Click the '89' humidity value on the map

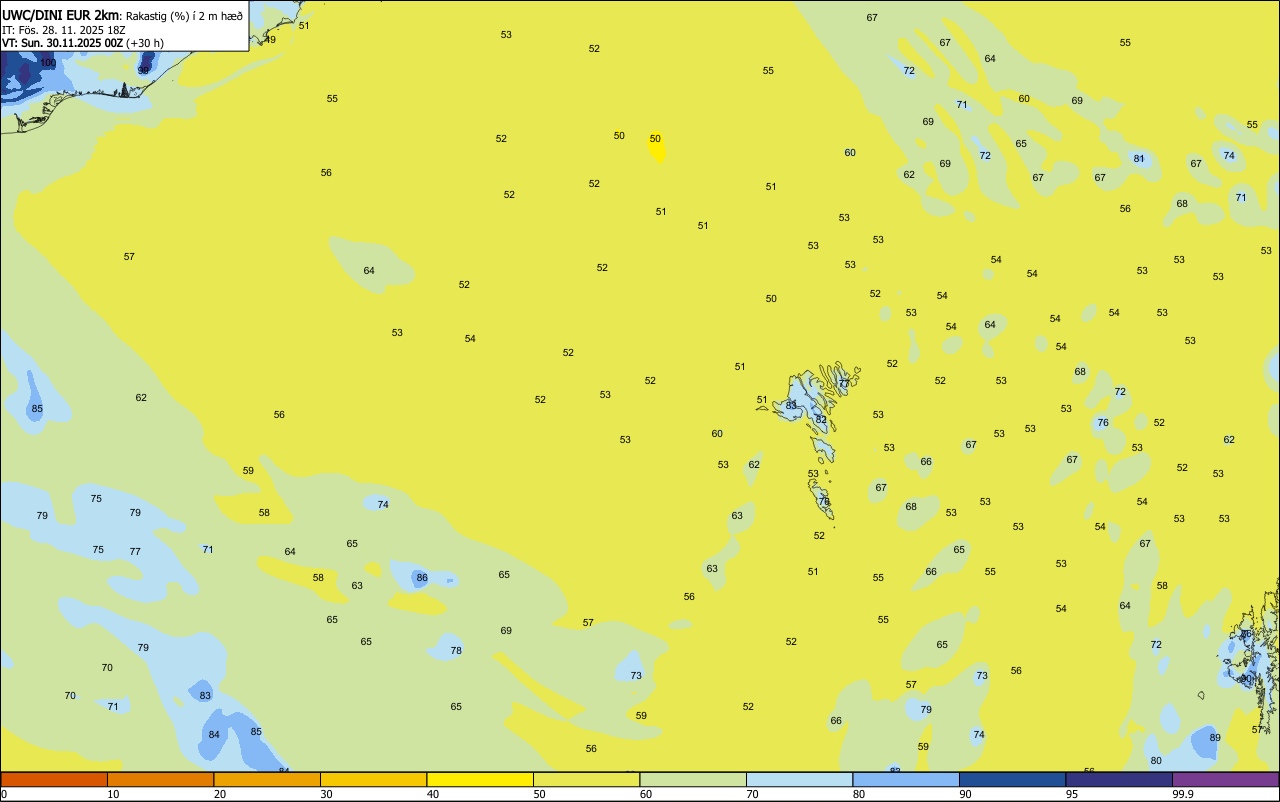1215,738
